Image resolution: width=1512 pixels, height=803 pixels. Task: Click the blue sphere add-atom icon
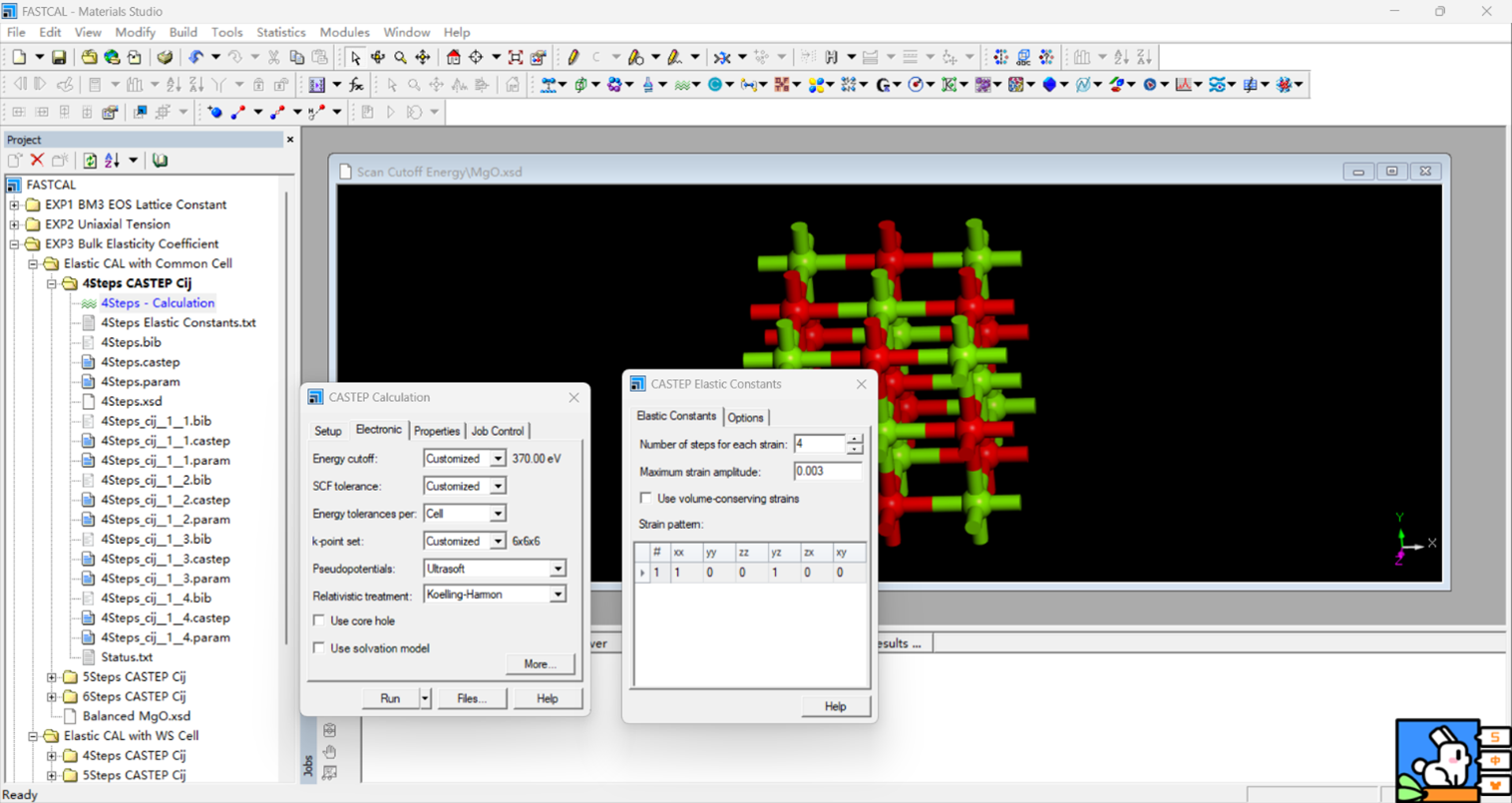pos(214,112)
